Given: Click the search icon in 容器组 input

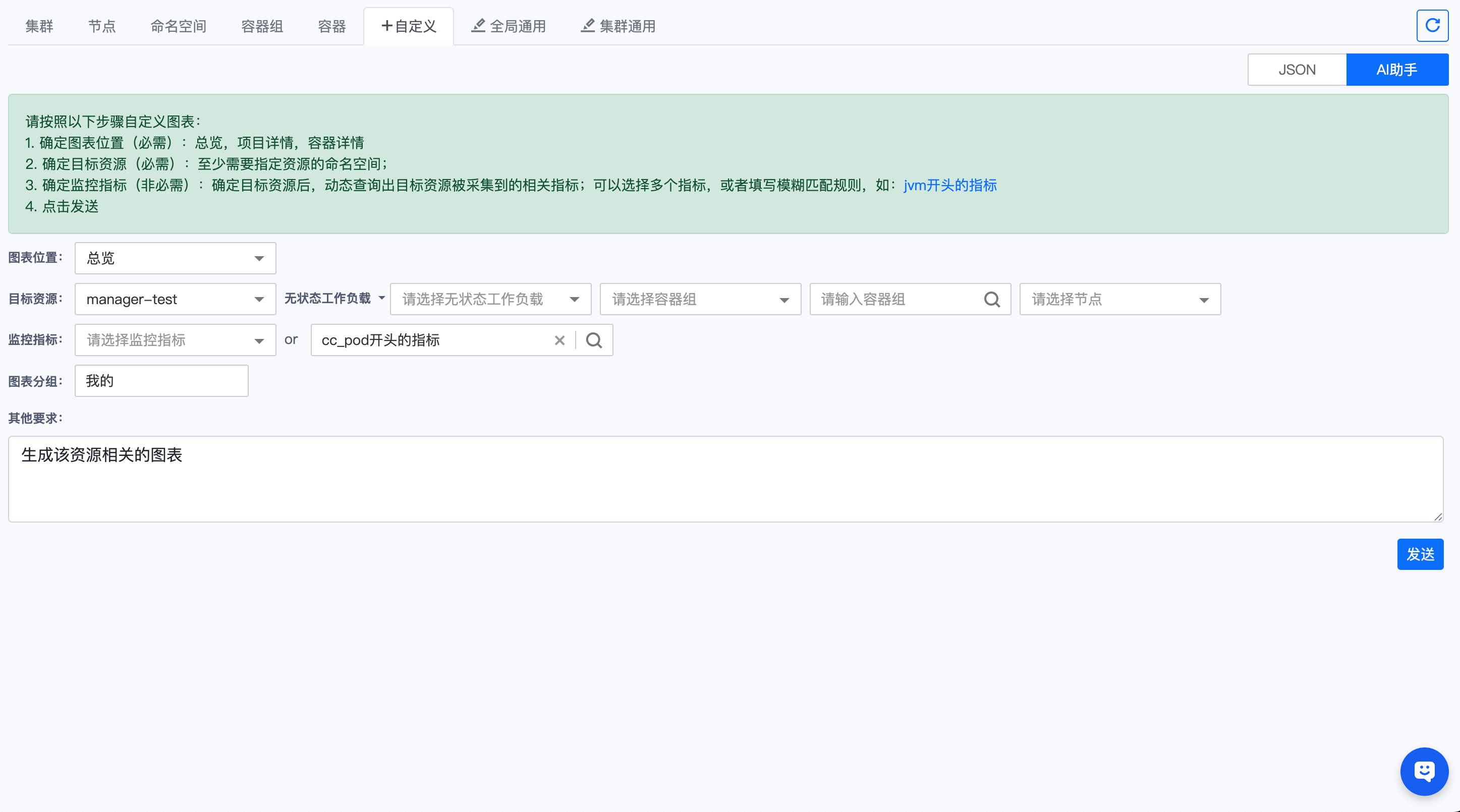Looking at the screenshot, I should click(x=991, y=299).
